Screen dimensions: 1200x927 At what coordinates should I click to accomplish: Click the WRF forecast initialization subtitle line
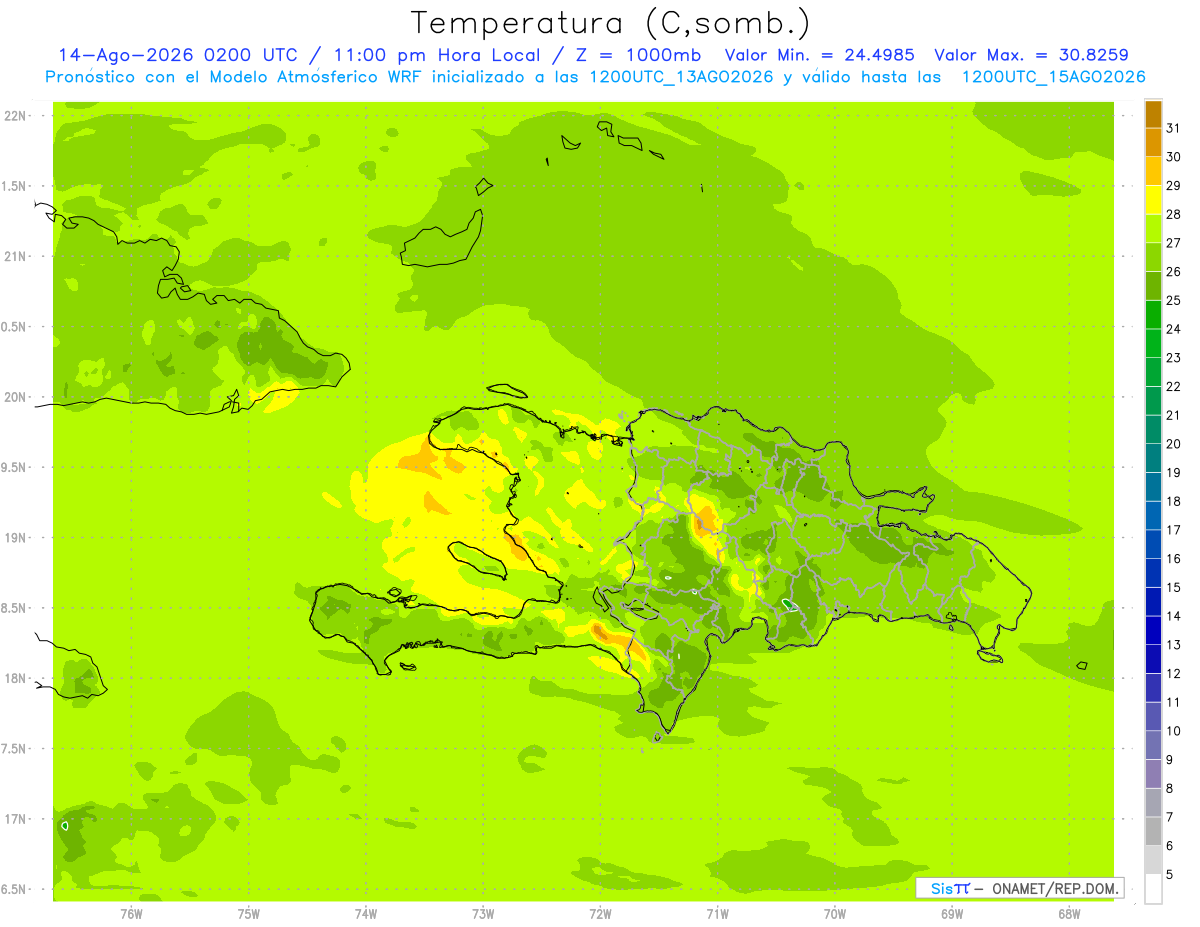(x=595, y=77)
